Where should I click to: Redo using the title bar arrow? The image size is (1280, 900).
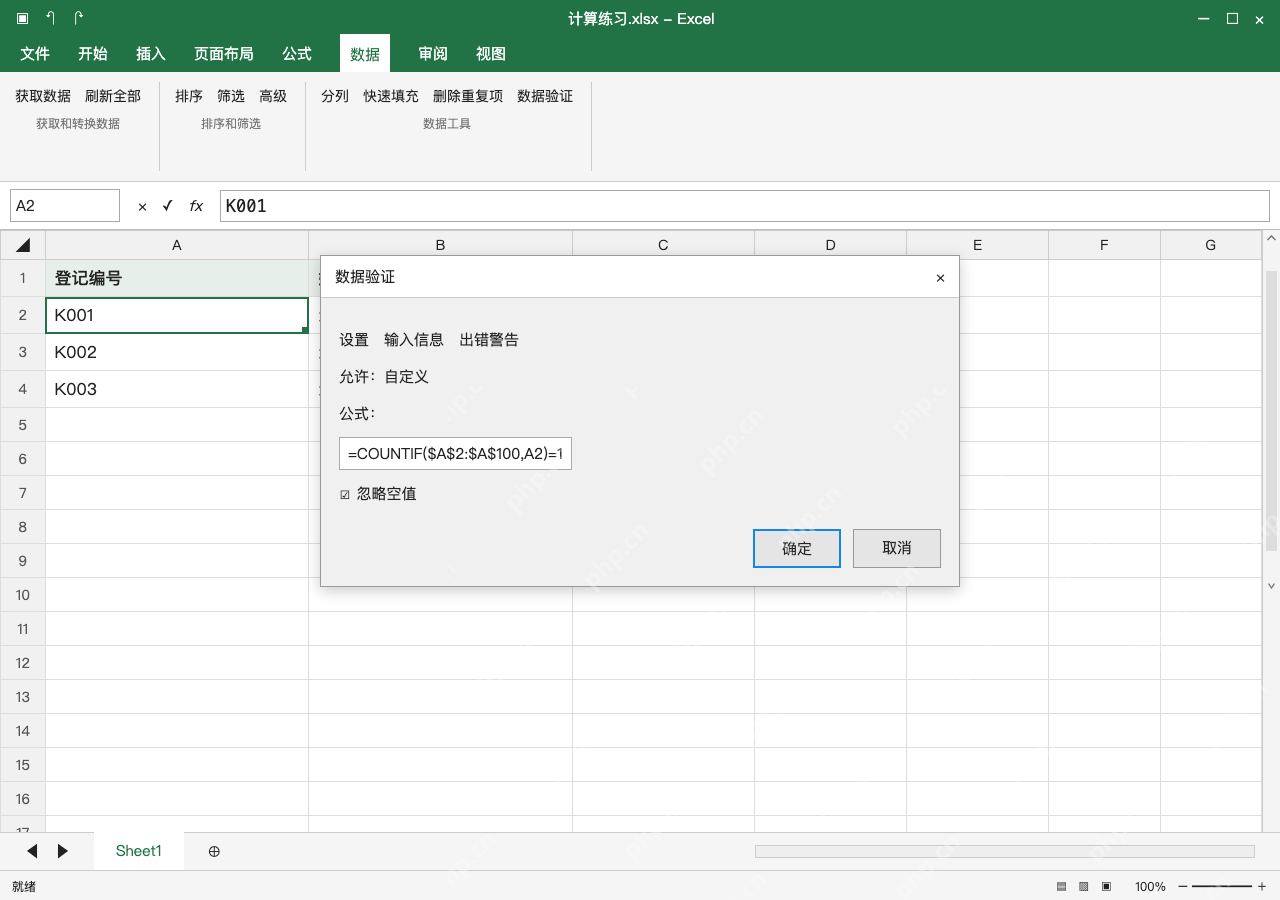78,18
